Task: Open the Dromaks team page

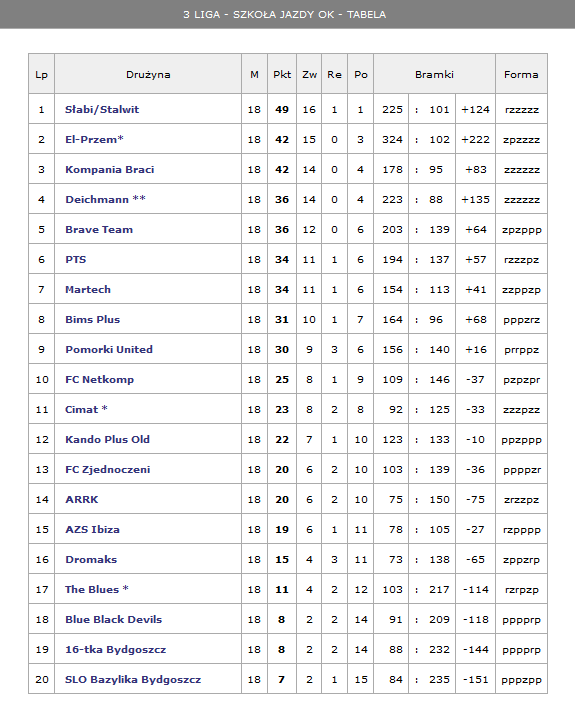Action: coord(91,559)
